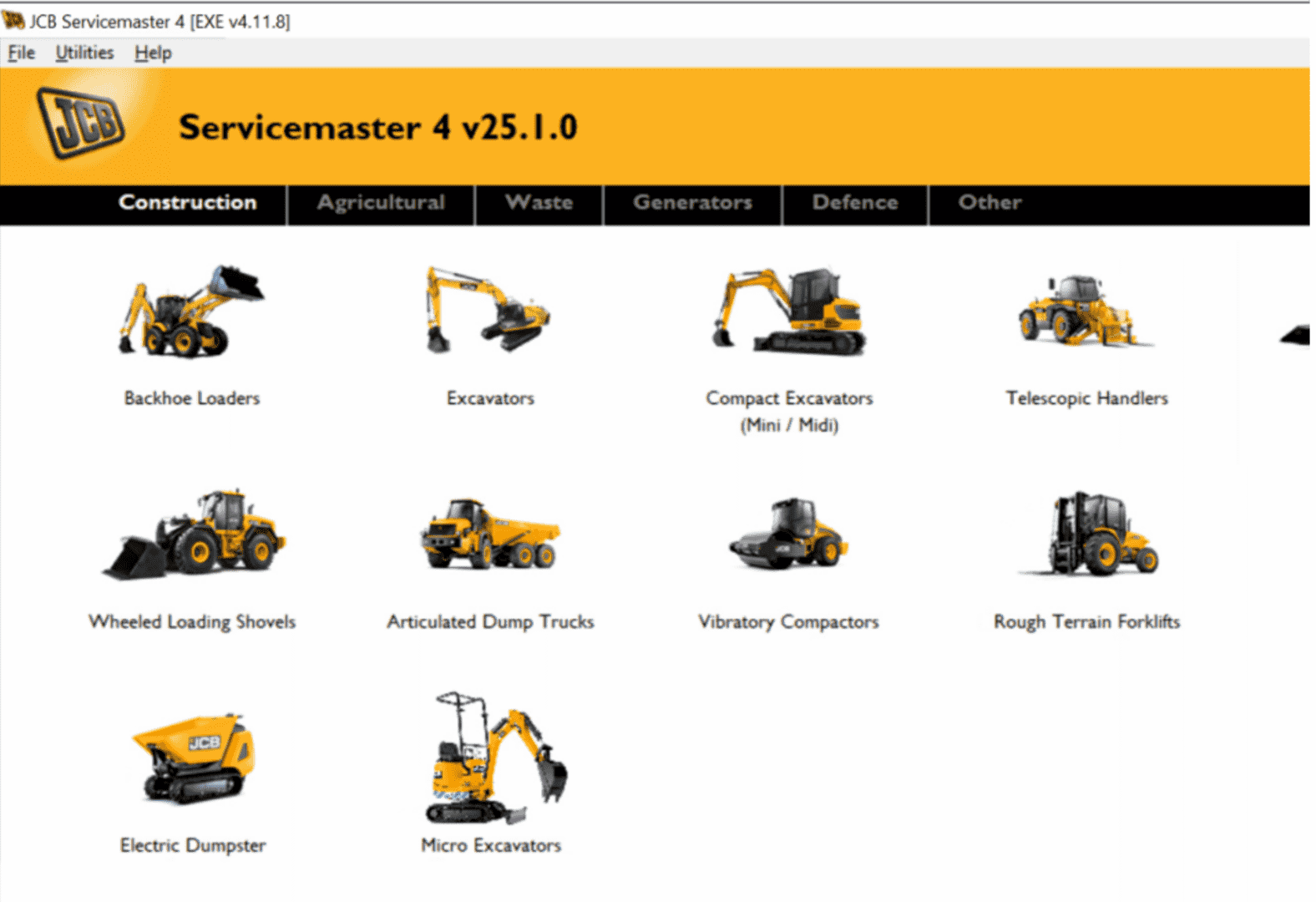The height and width of the screenshot is (902, 1316).
Task: Open the Backhoe Loaders machine icon
Action: click(x=191, y=312)
